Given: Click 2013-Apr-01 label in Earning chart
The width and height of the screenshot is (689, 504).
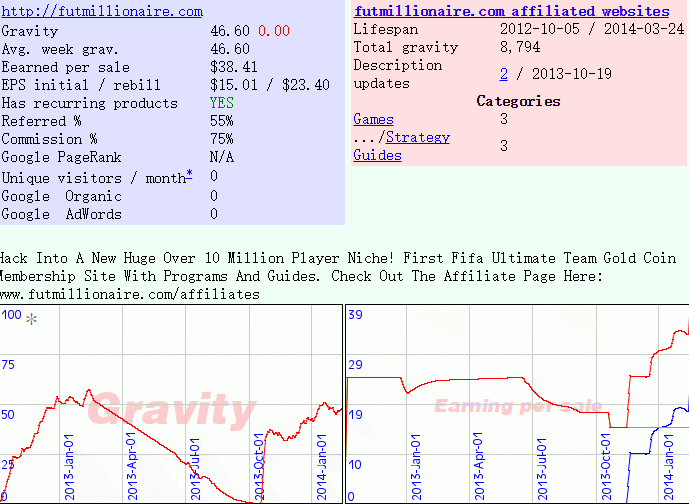Looking at the screenshot, I should tap(479, 467).
